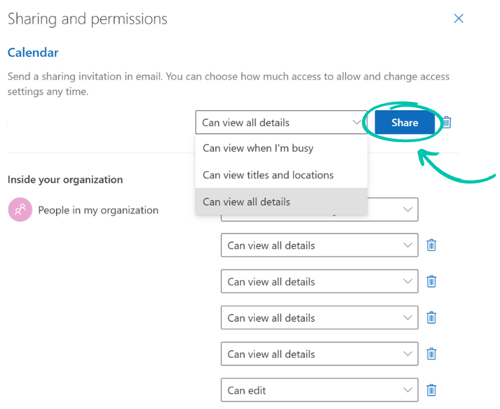Image resolution: width=500 pixels, height=409 pixels.
Task: Click the Calendar heading link
Action: point(33,52)
